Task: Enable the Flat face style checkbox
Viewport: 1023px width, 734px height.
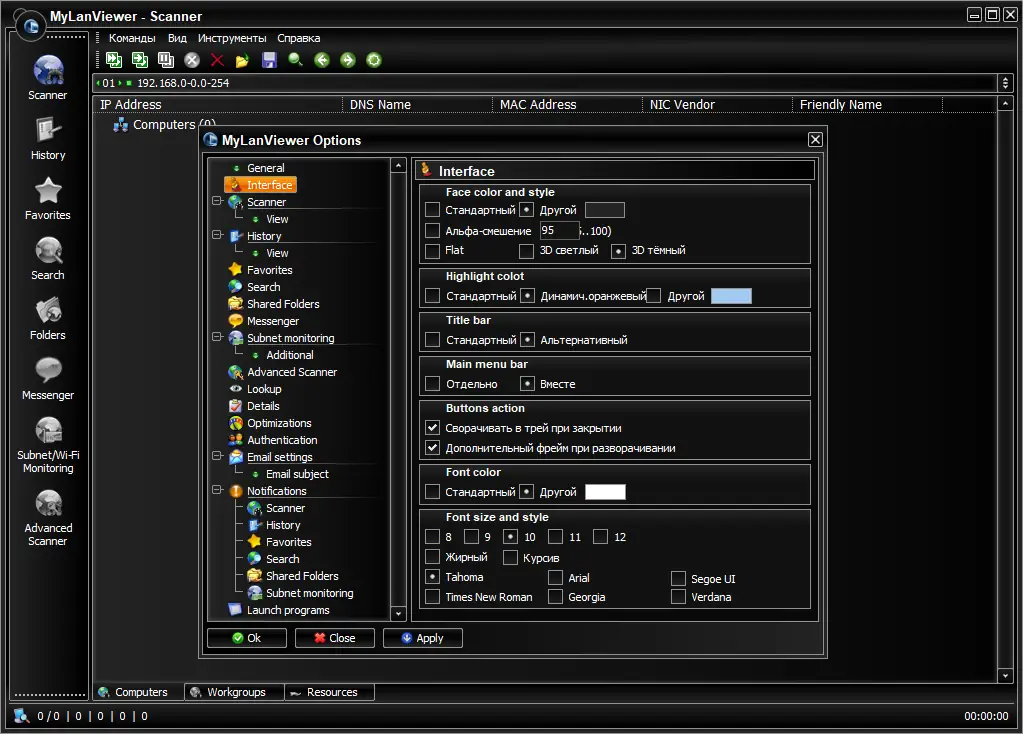Action: click(x=432, y=251)
